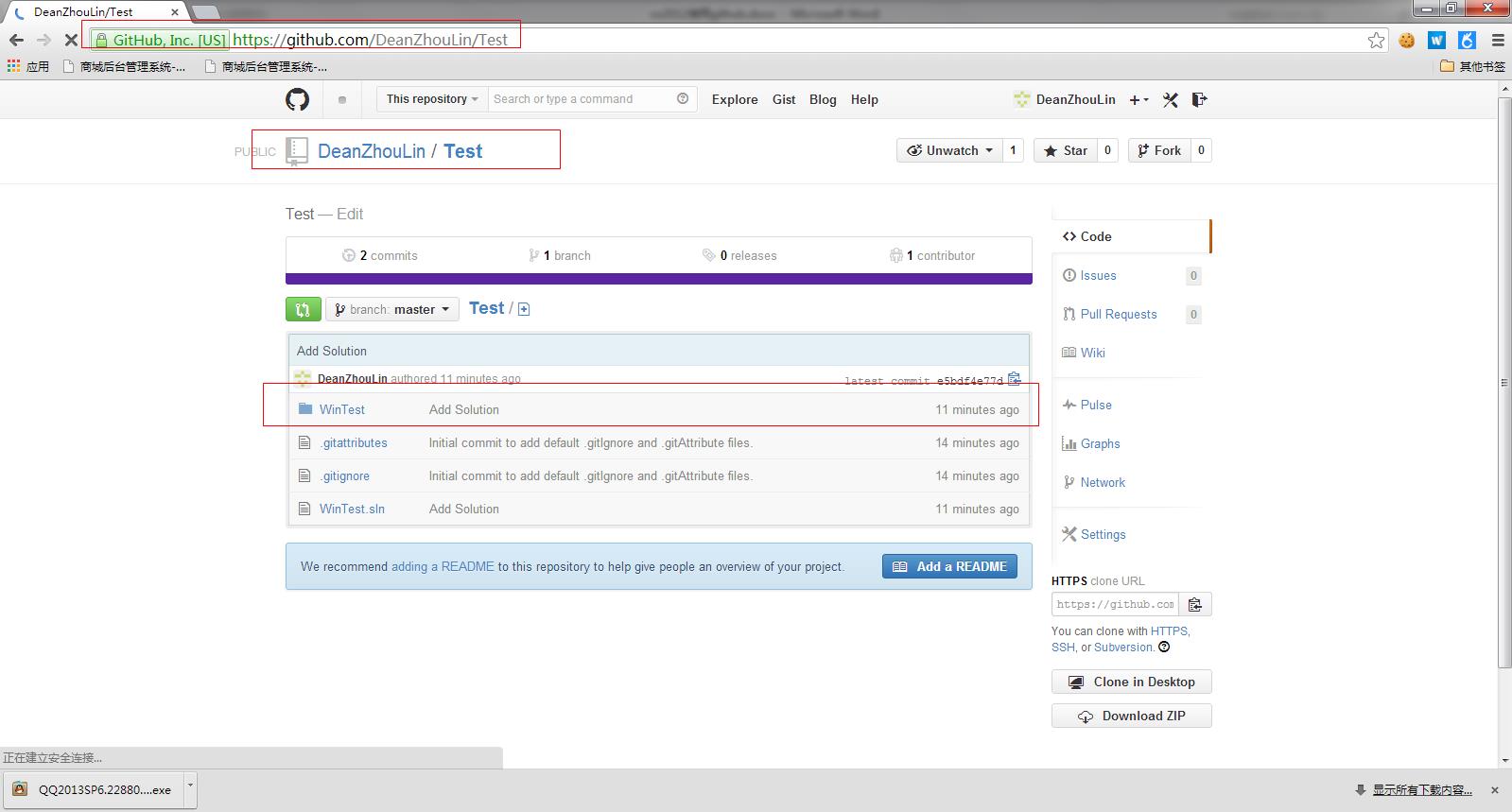Click the blue W extension icon

pyautogui.click(x=1437, y=40)
